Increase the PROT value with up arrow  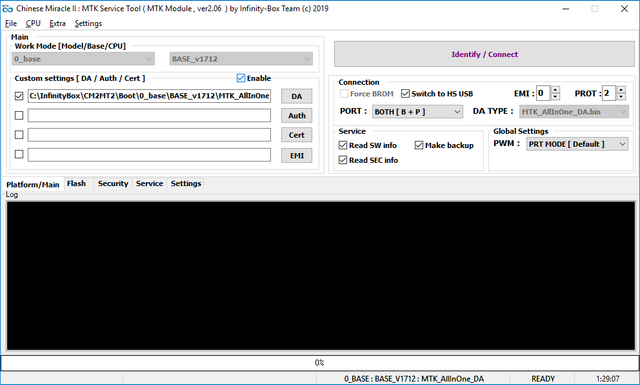(621, 90)
